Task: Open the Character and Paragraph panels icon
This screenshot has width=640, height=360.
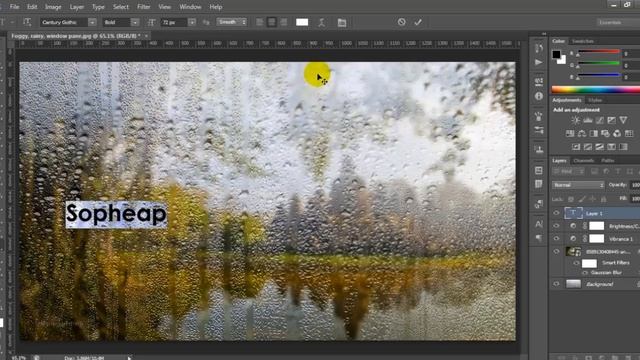Action: [x=342, y=22]
